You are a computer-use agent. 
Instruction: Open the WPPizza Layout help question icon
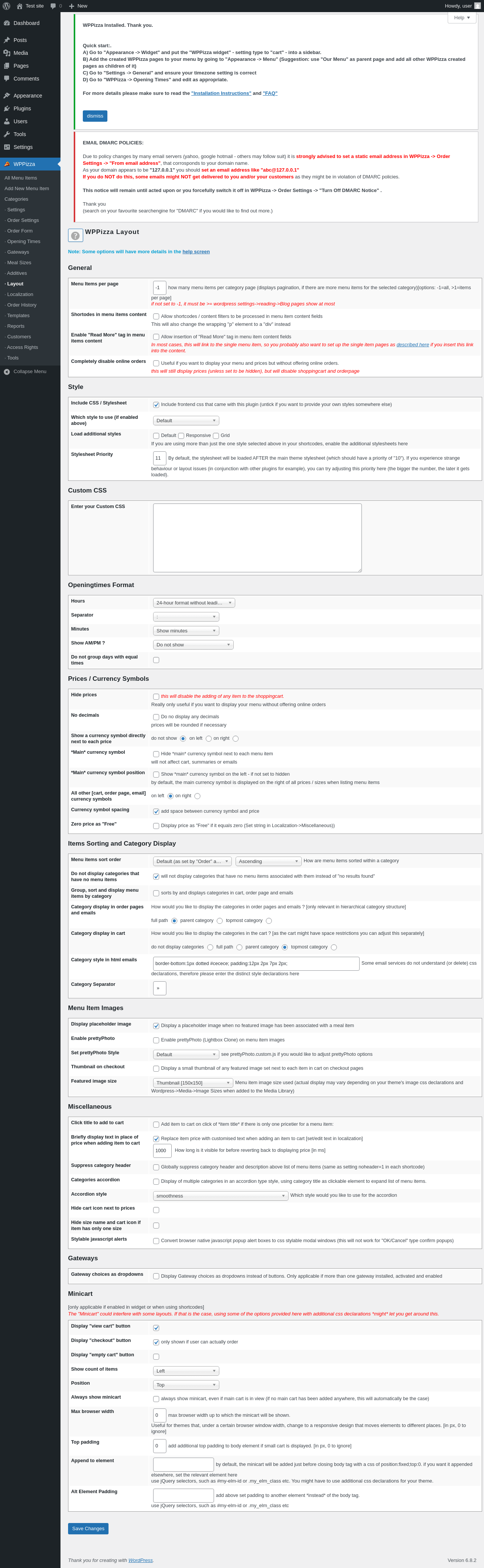point(76,236)
